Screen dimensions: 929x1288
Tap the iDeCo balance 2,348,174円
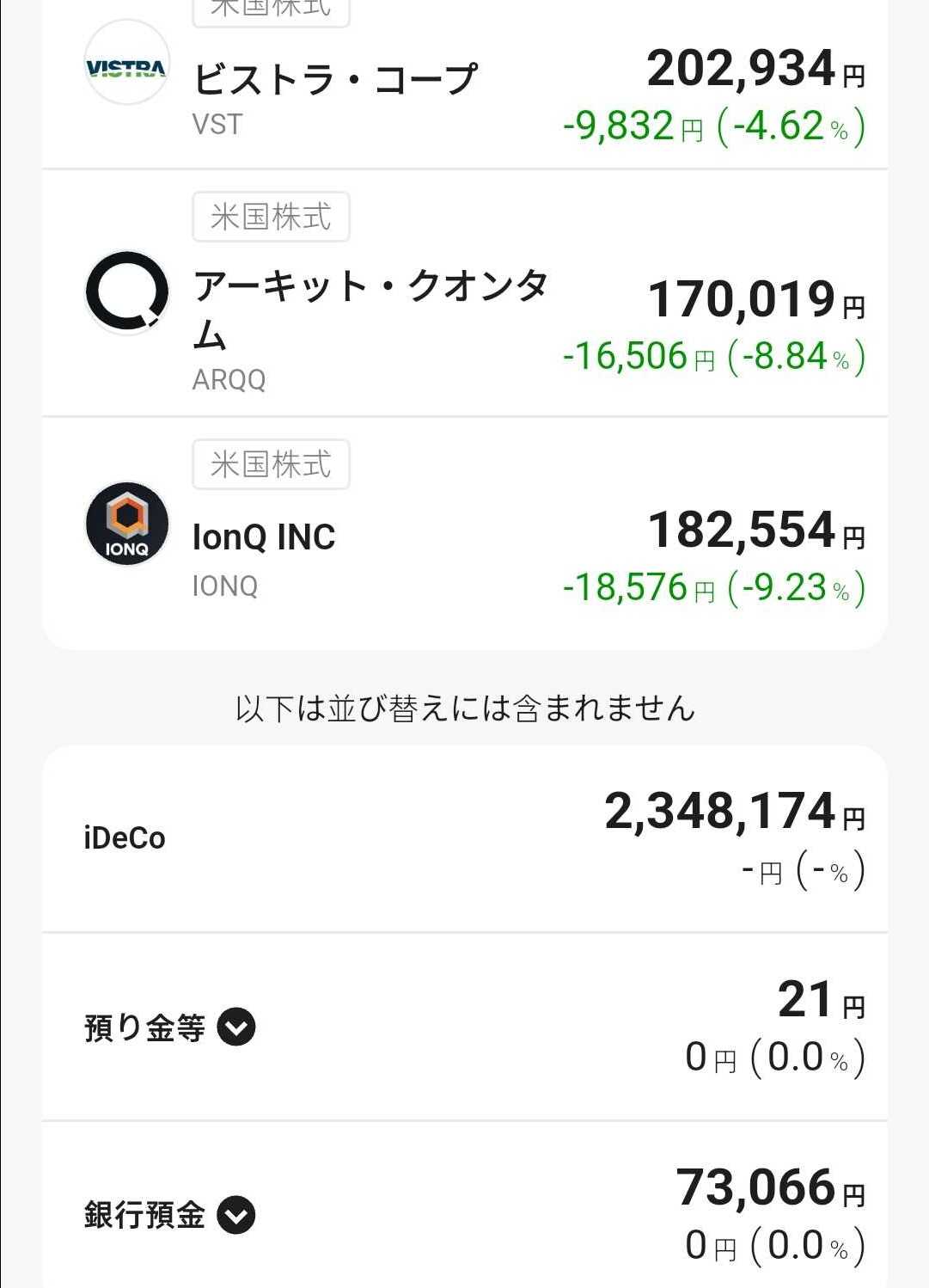(735, 811)
